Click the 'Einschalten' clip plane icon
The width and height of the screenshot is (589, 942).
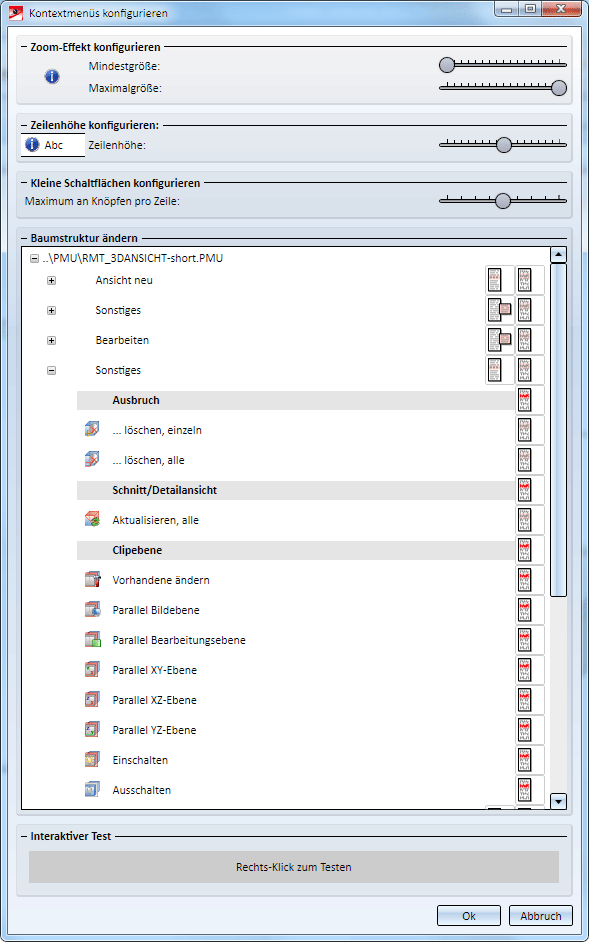click(91, 760)
